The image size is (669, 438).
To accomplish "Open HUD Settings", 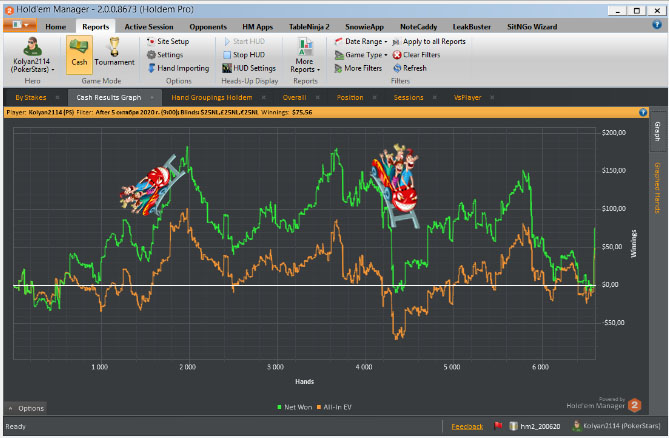I will pos(249,68).
